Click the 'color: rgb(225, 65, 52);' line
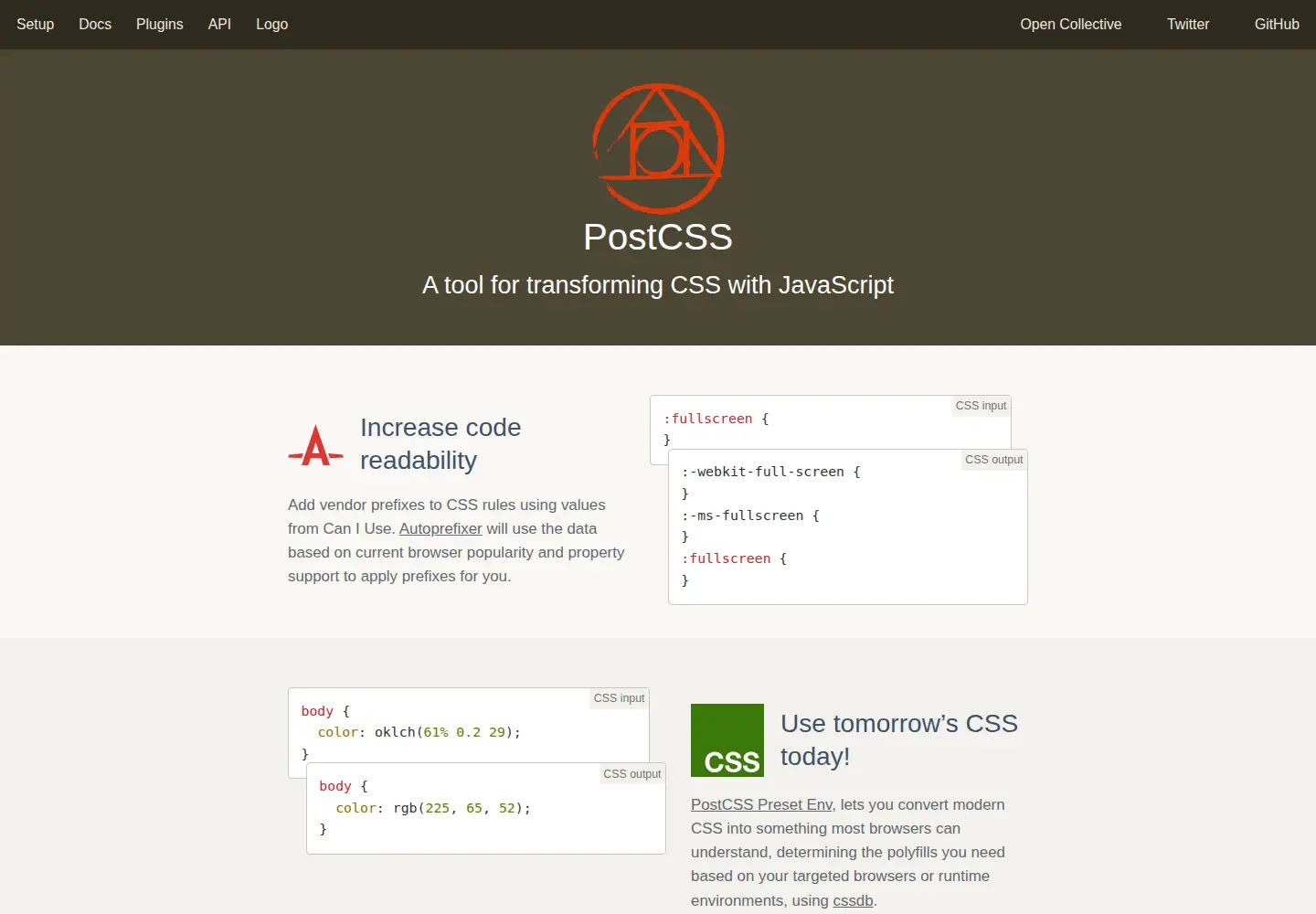Image resolution: width=1316 pixels, height=914 pixels. pos(433,808)
